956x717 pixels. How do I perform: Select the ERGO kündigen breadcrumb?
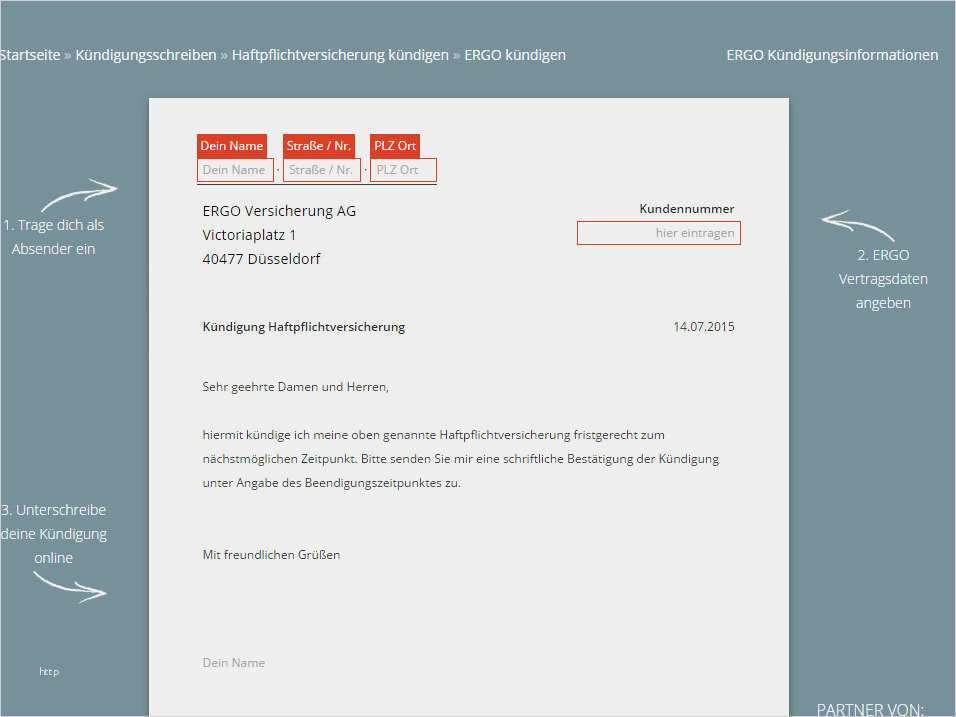[514, 55]
